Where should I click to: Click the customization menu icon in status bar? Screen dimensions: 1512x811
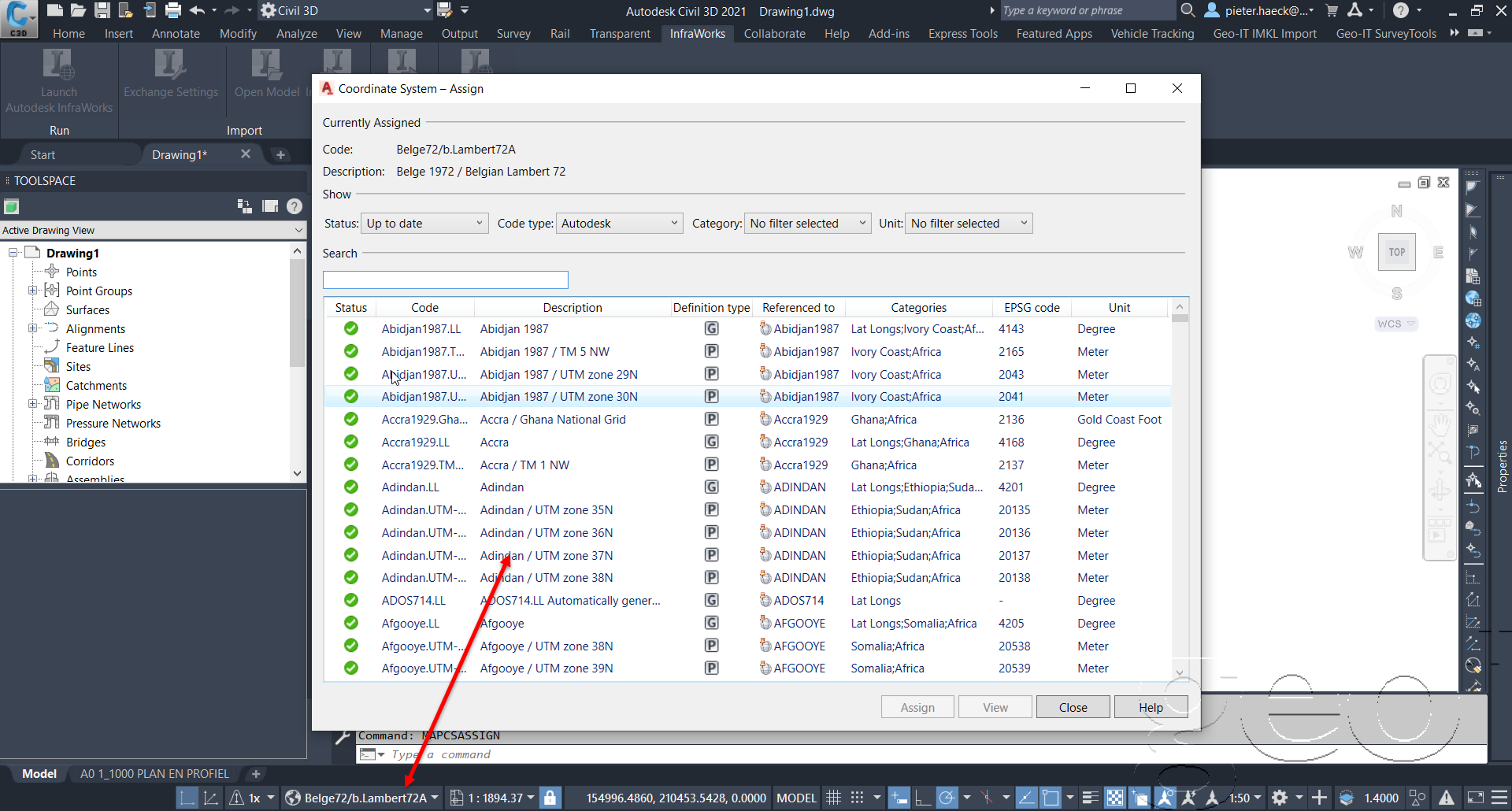(x=1500, y=798)
